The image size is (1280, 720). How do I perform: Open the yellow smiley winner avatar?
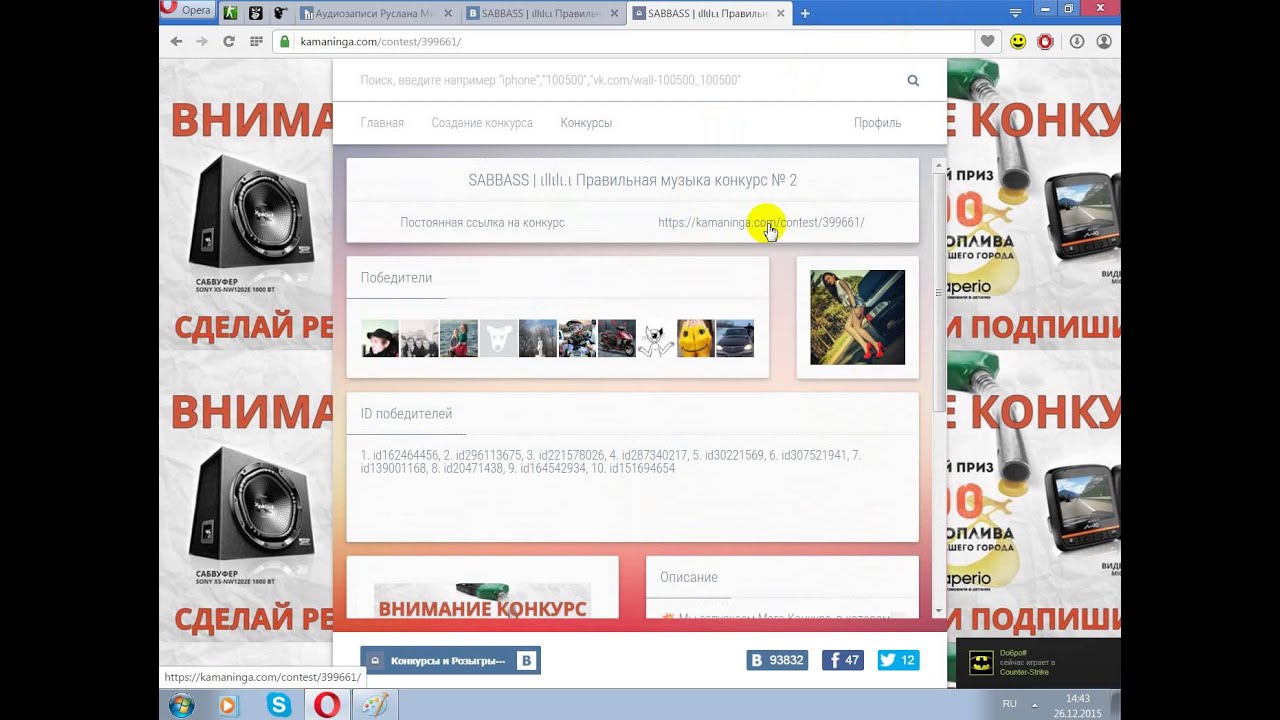point(696,338)
